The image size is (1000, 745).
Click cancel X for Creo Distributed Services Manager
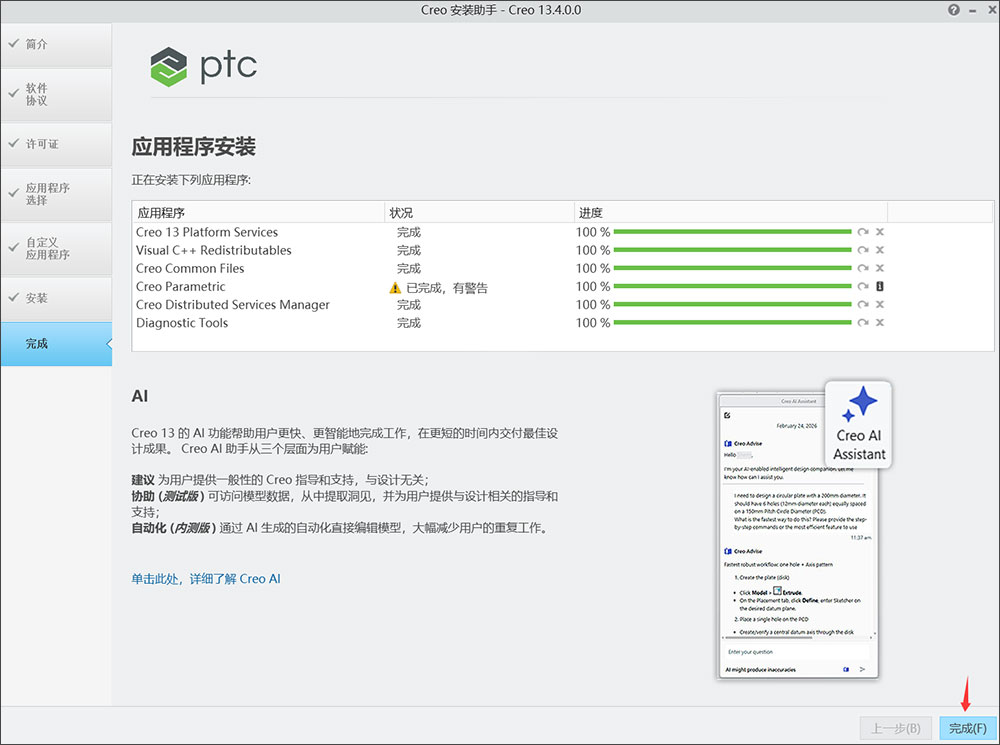click(880, 304)
